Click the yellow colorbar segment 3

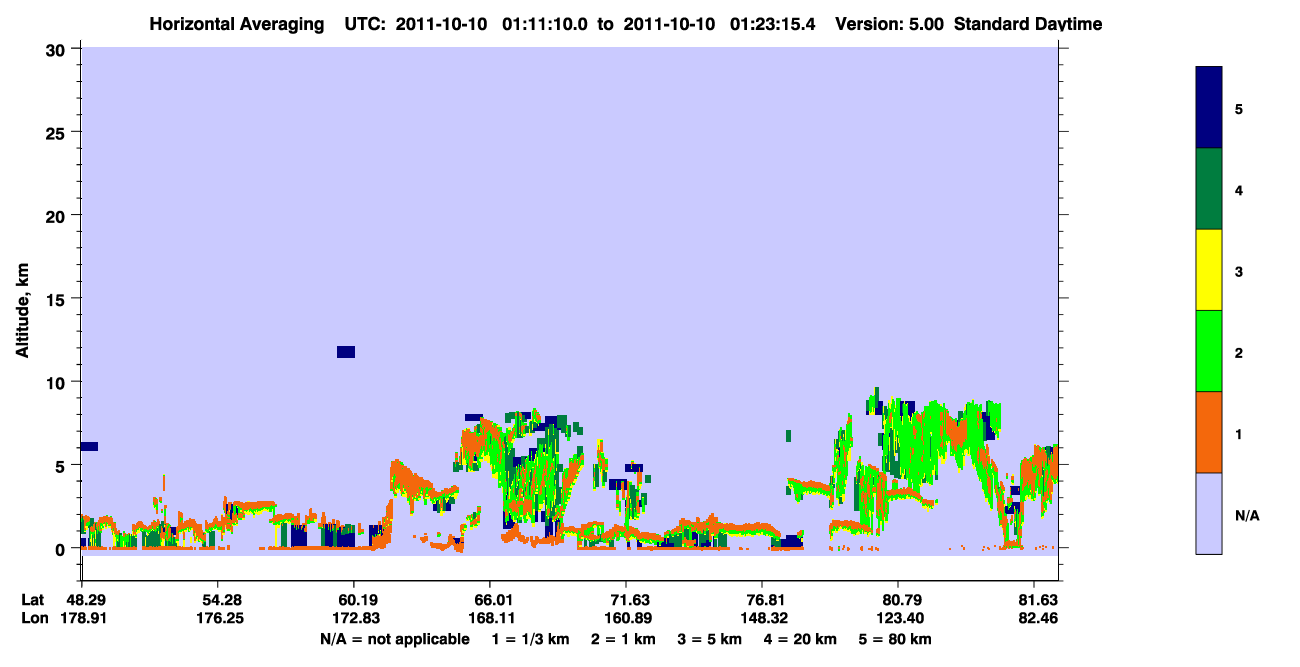(1209, 270)
